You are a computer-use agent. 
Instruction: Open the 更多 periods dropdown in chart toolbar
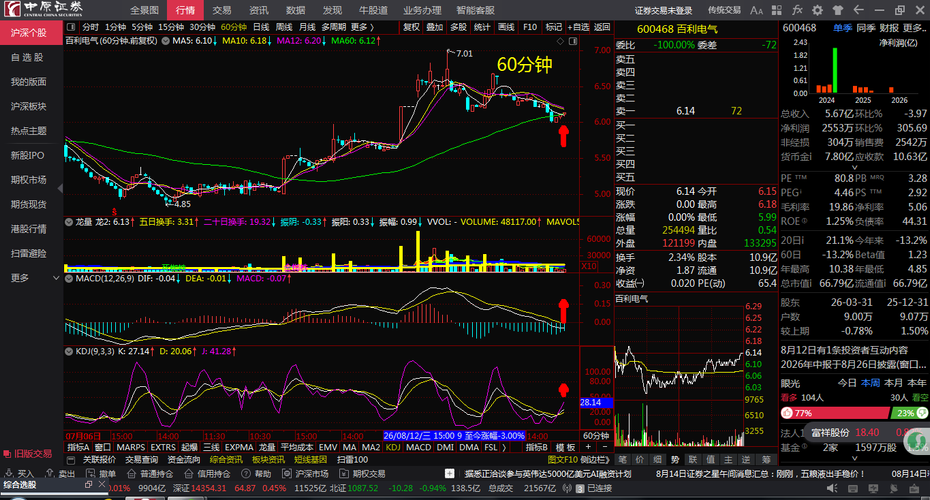point(362,27)
